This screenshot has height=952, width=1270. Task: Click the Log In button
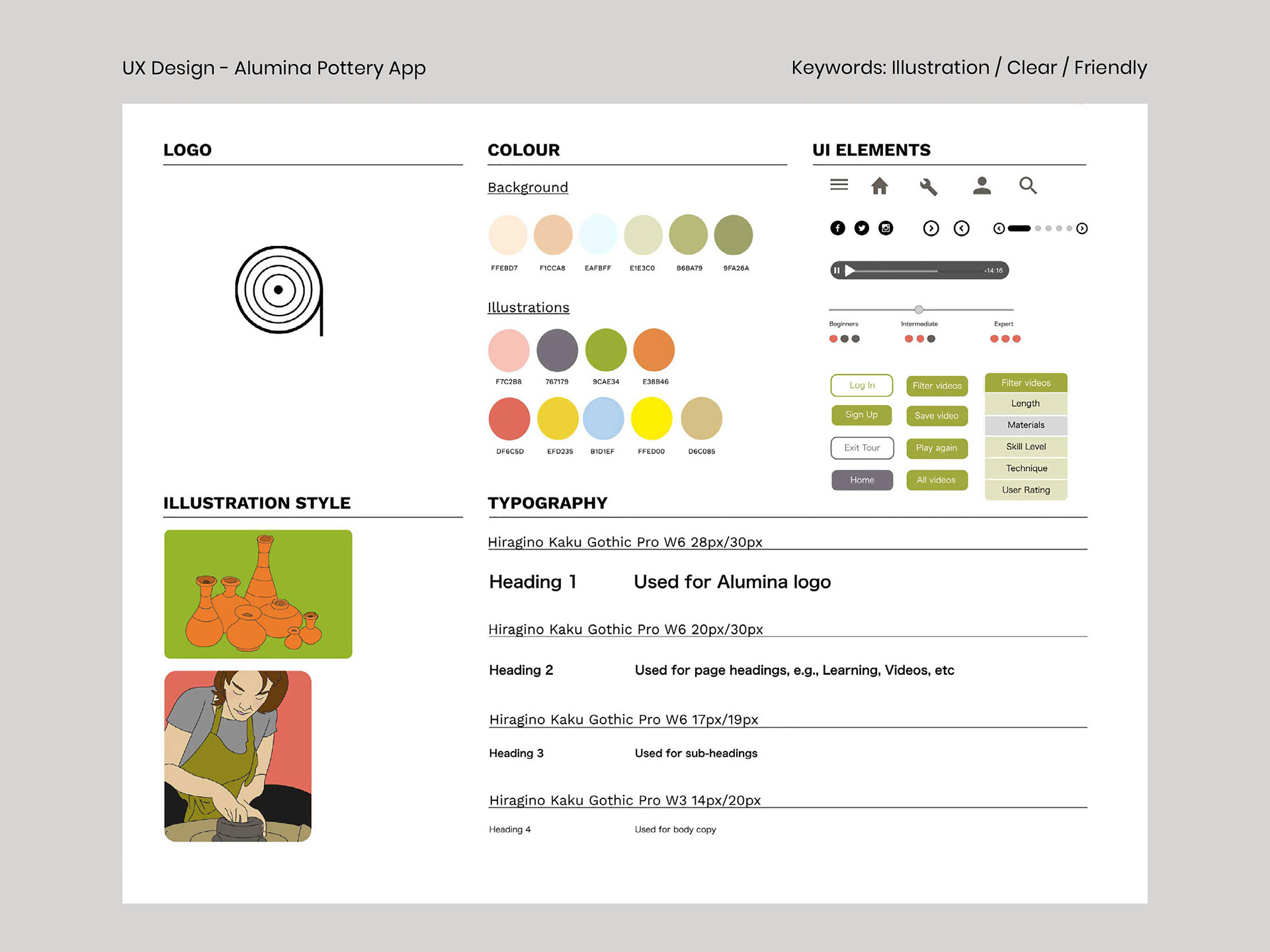(x=862, y=385)
